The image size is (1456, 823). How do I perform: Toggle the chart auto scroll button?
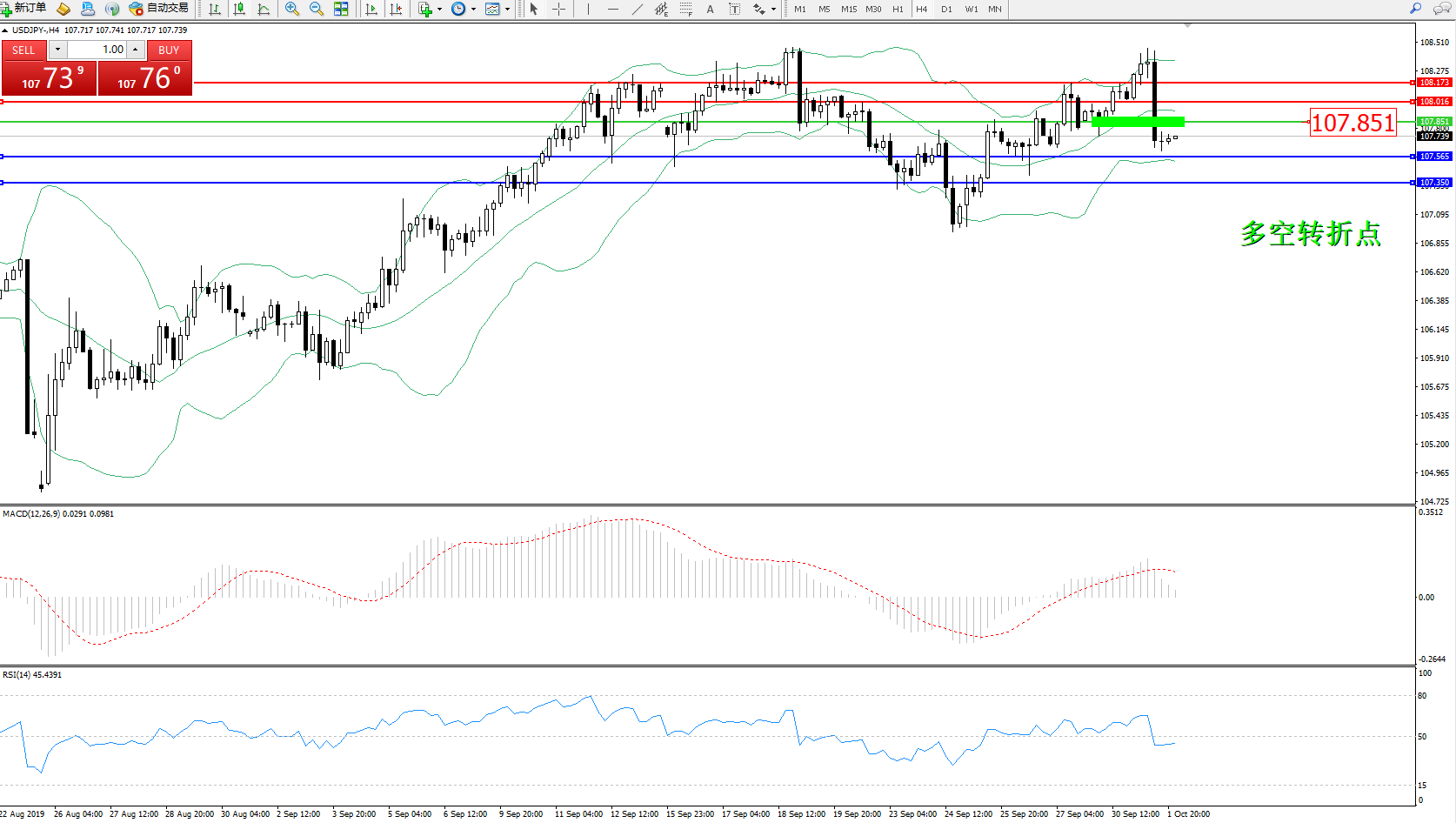(371, 9)
